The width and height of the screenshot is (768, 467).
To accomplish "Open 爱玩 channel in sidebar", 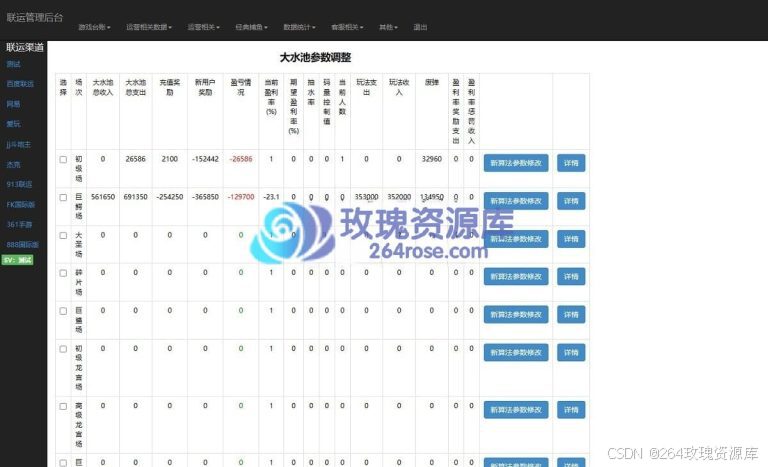I will point(13,124).
